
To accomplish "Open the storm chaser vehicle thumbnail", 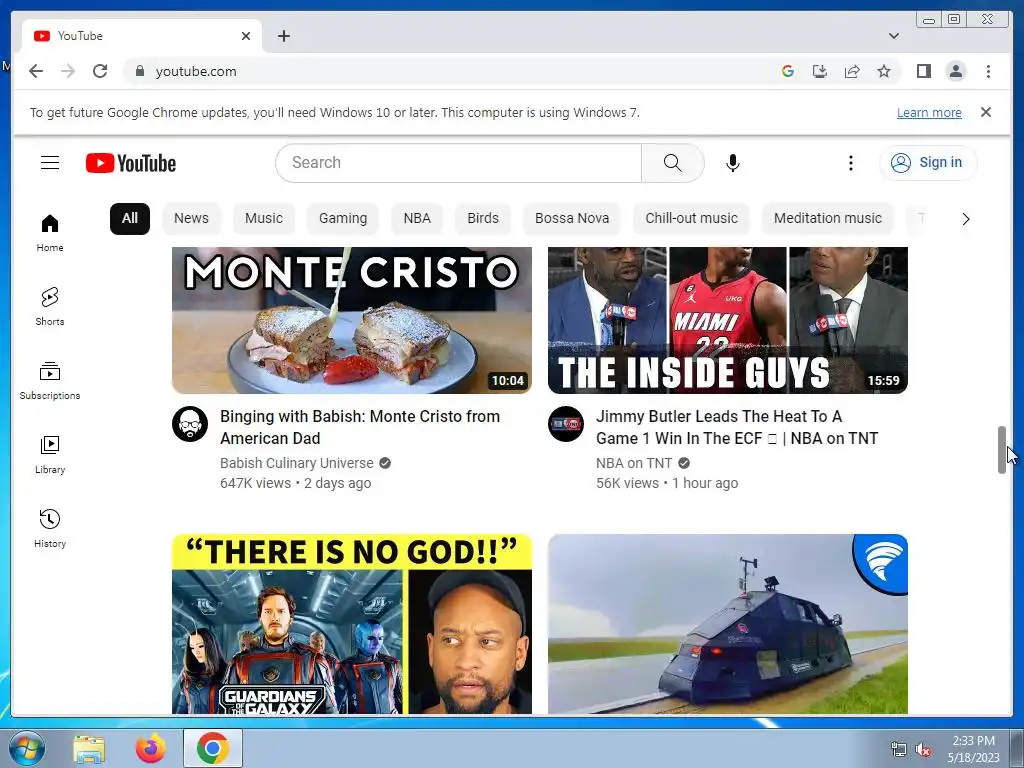I will 728,624.
